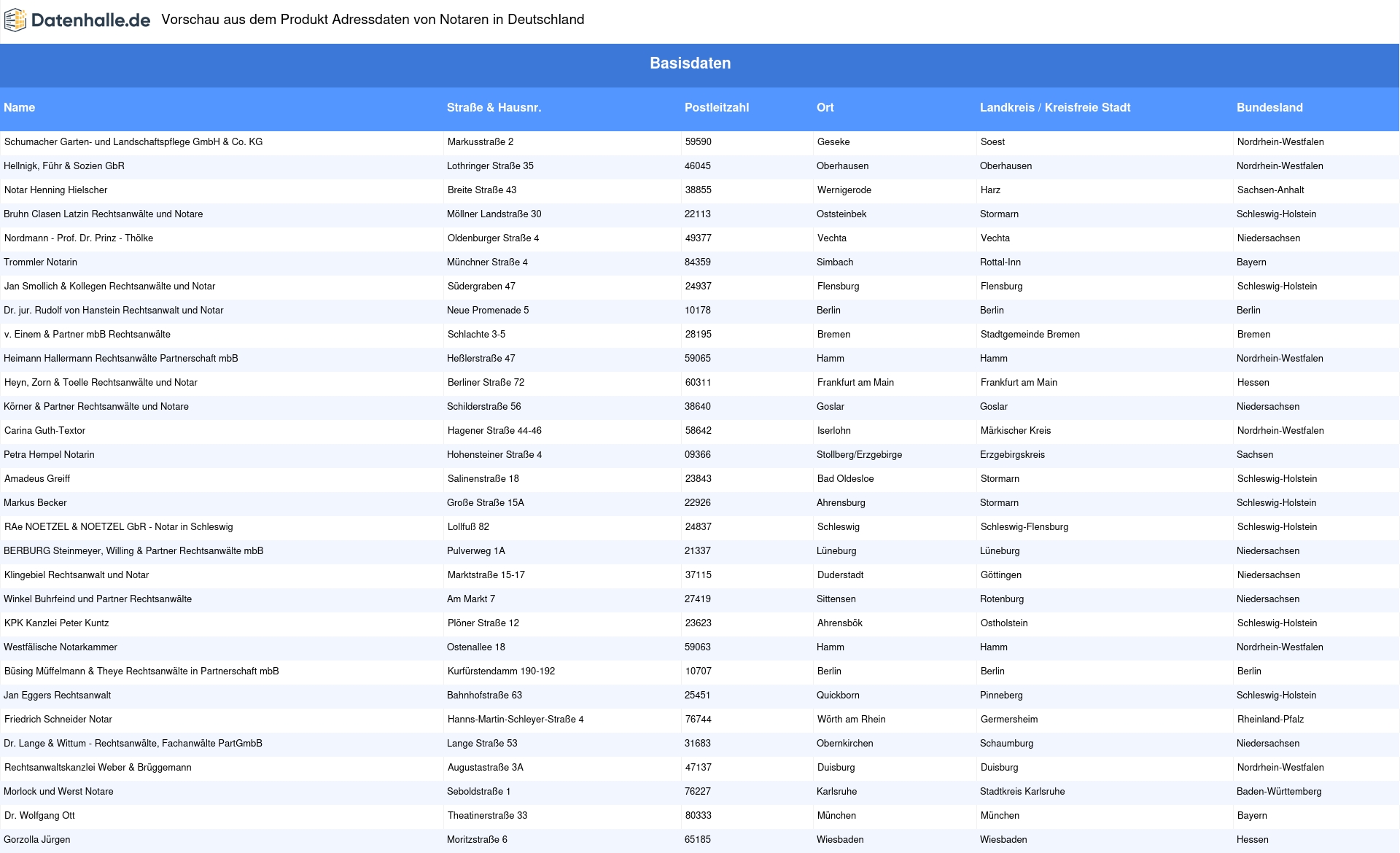Click street cell Markusstraße 2
This screenshot has width=1400, height=853.
click(x=481, y=142)
